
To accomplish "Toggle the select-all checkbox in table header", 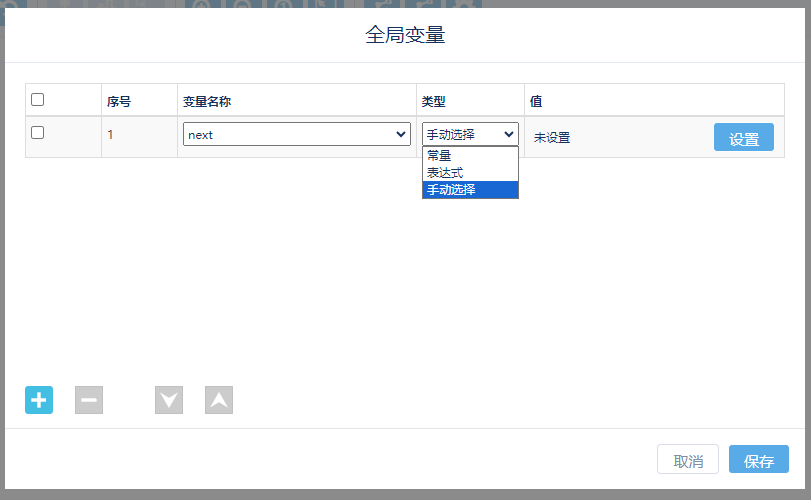I will coord(38,100).
